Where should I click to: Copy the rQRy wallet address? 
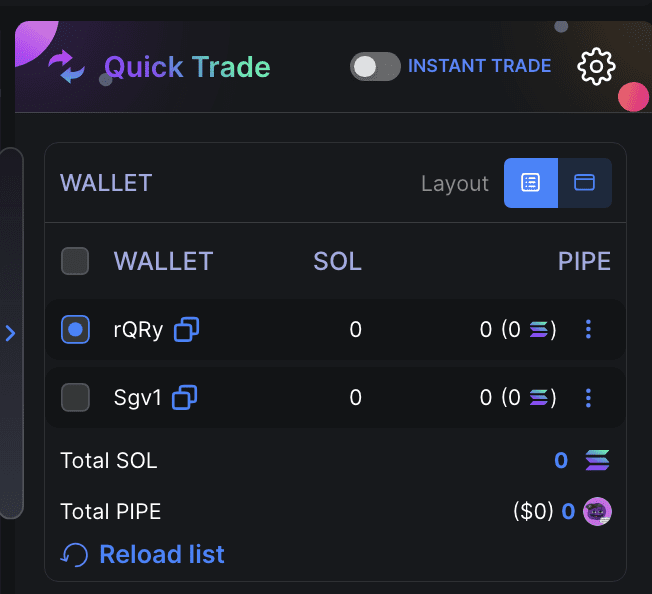click(x=187, y=329)
